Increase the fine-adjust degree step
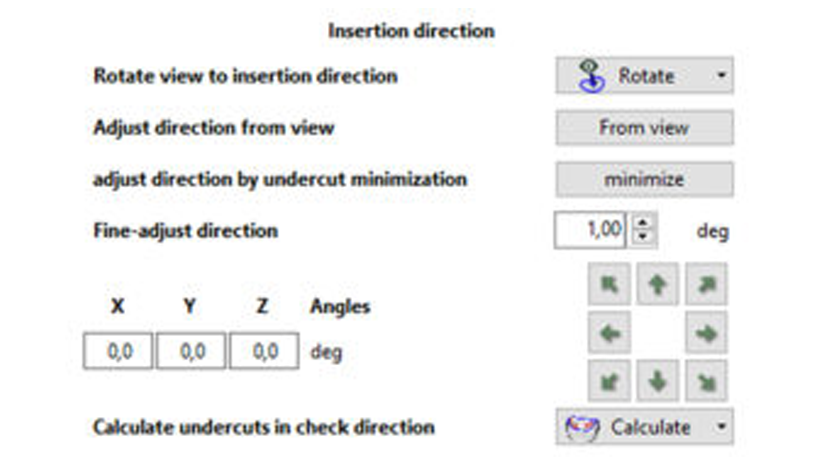This screenshot has height=464, width=825. click(x=642, y=223)
